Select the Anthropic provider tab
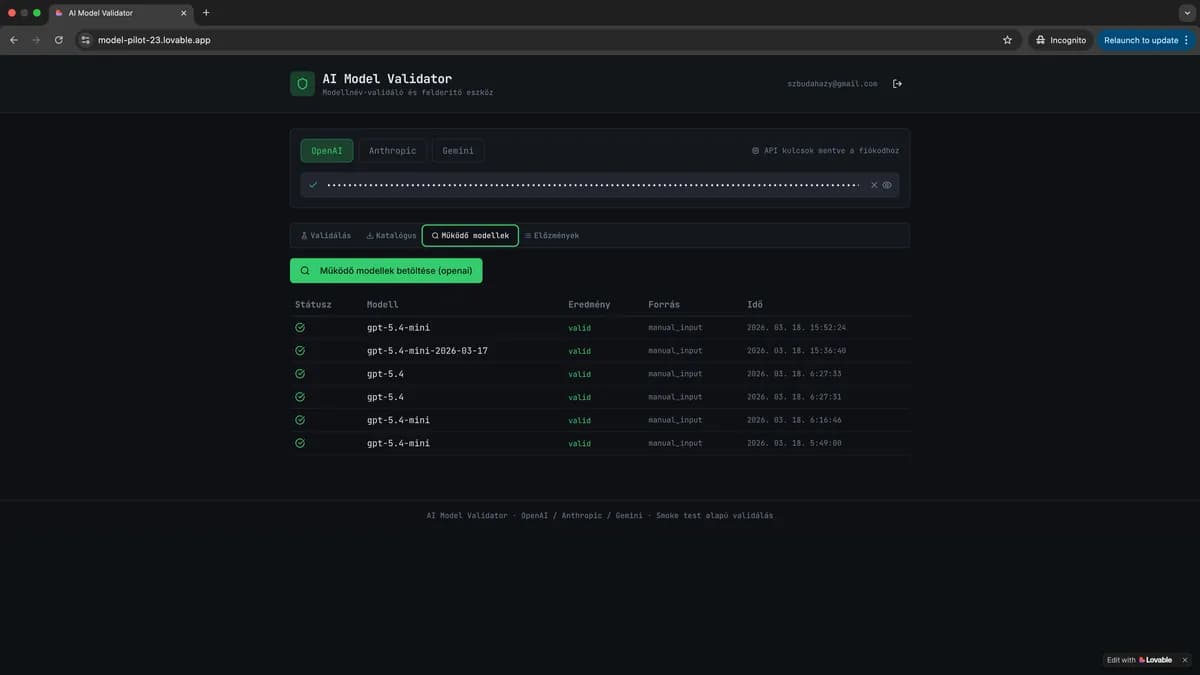 pyautogui.click(x=392, y=151)
